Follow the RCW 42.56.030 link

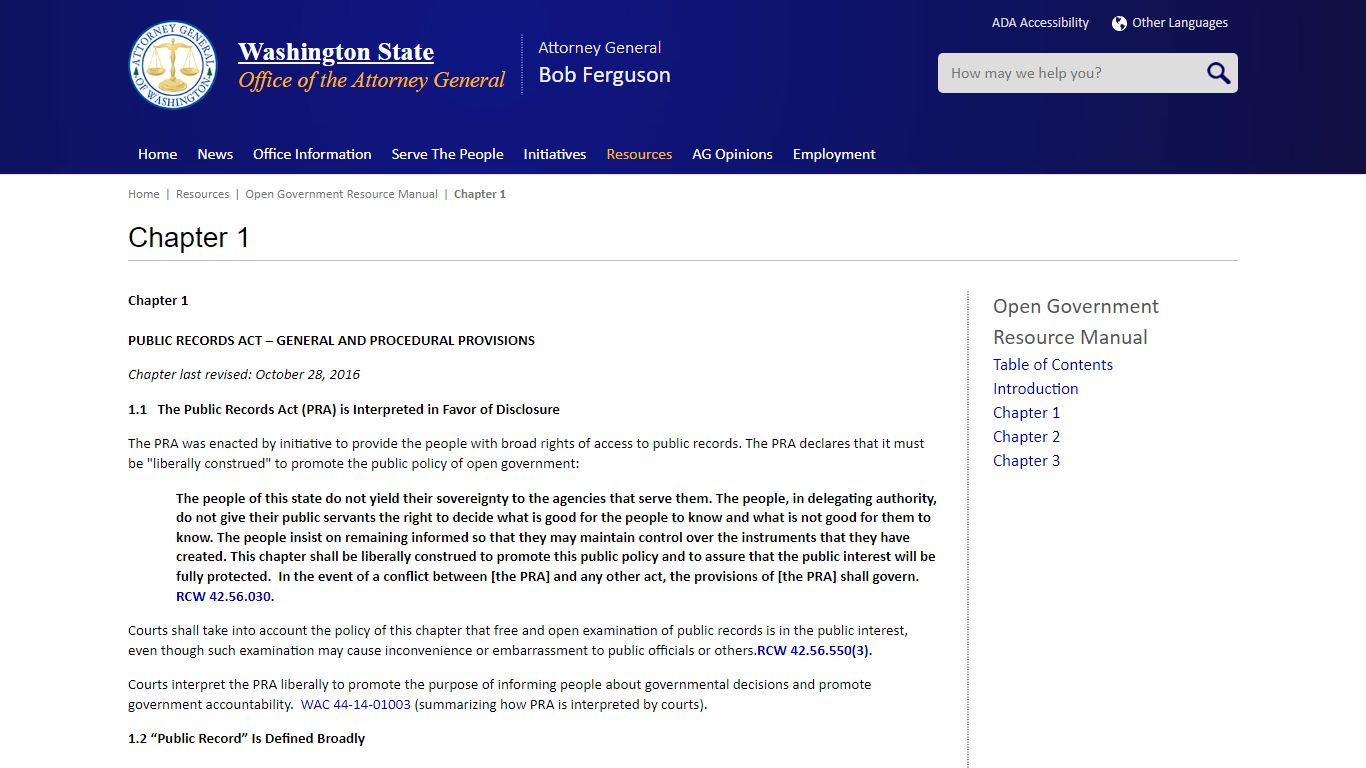tap(223, 596)
